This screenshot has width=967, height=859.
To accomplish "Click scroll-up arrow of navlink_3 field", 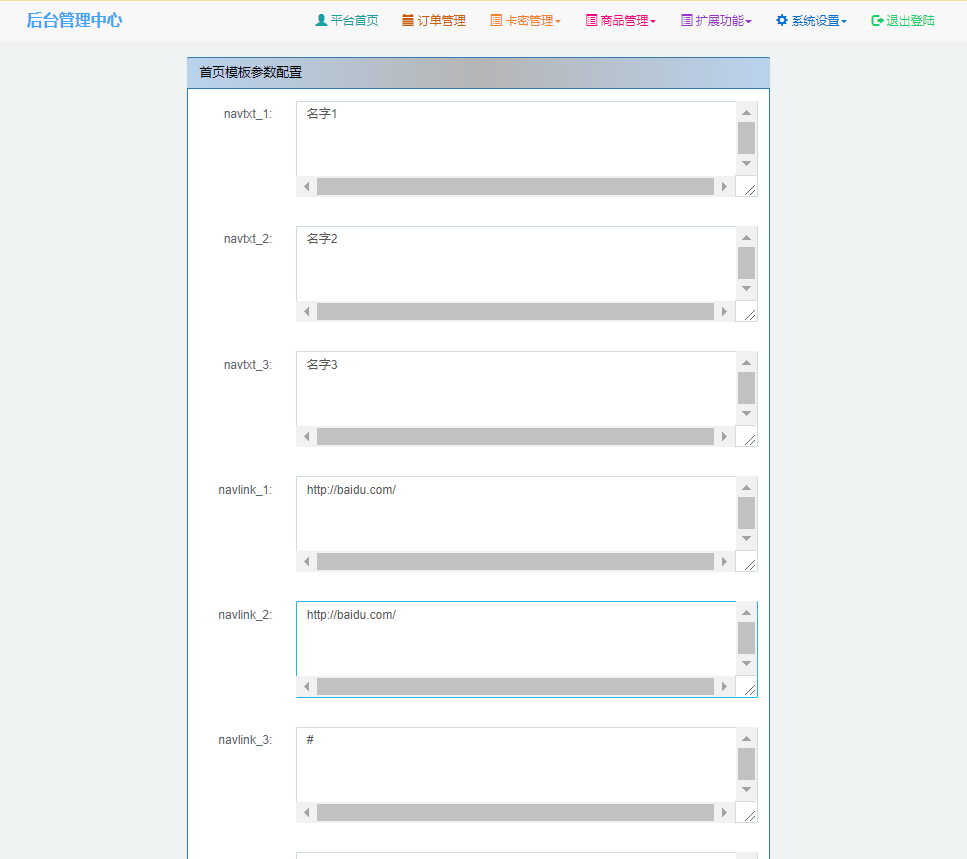I will 746,739.
